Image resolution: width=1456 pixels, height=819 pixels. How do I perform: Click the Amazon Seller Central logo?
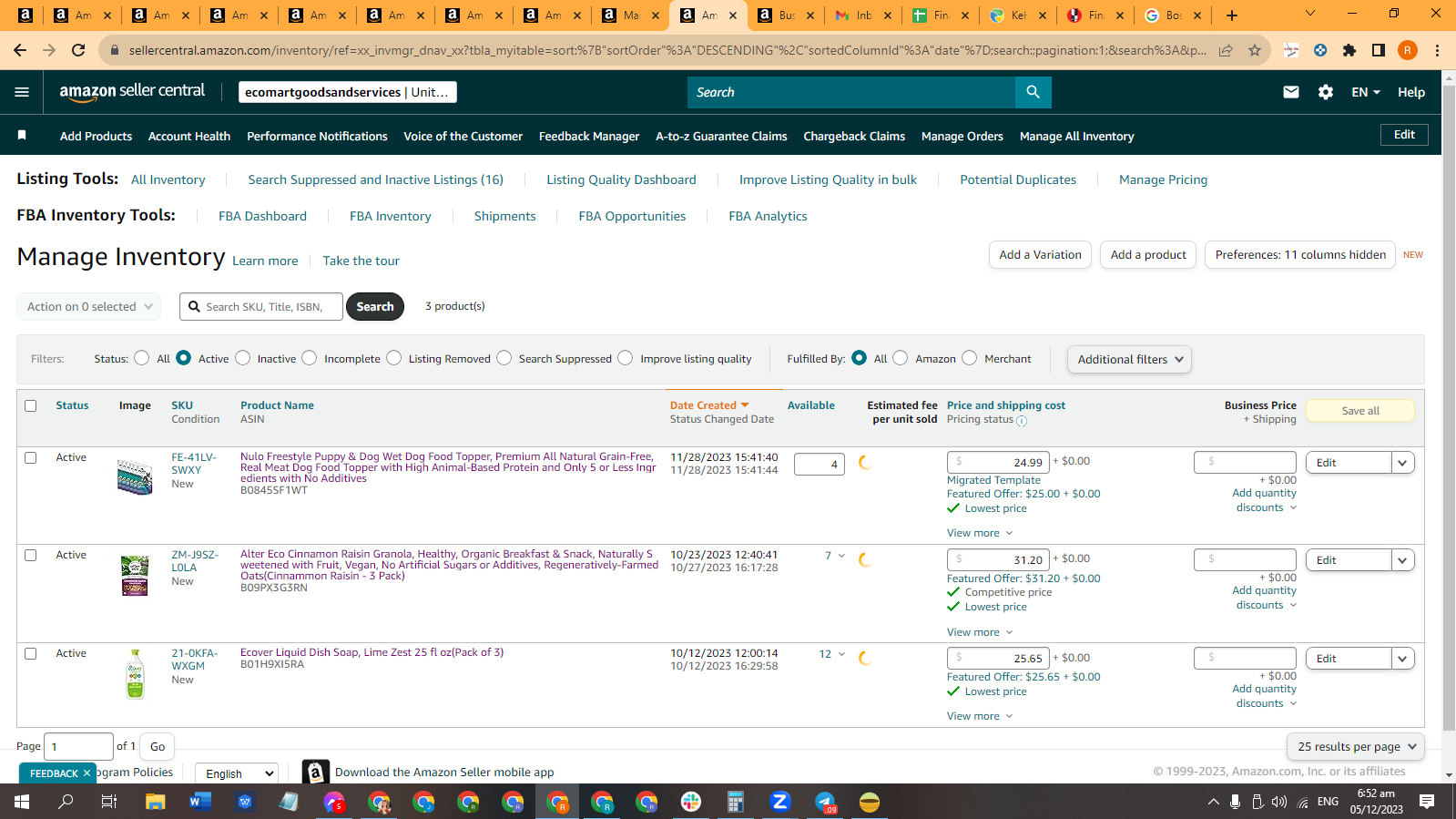point(132,91)
